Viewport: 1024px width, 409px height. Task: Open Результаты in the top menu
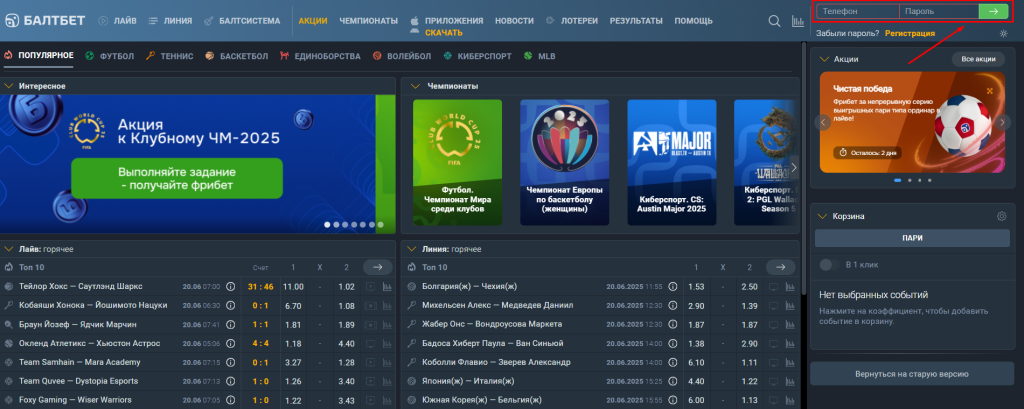636,21
